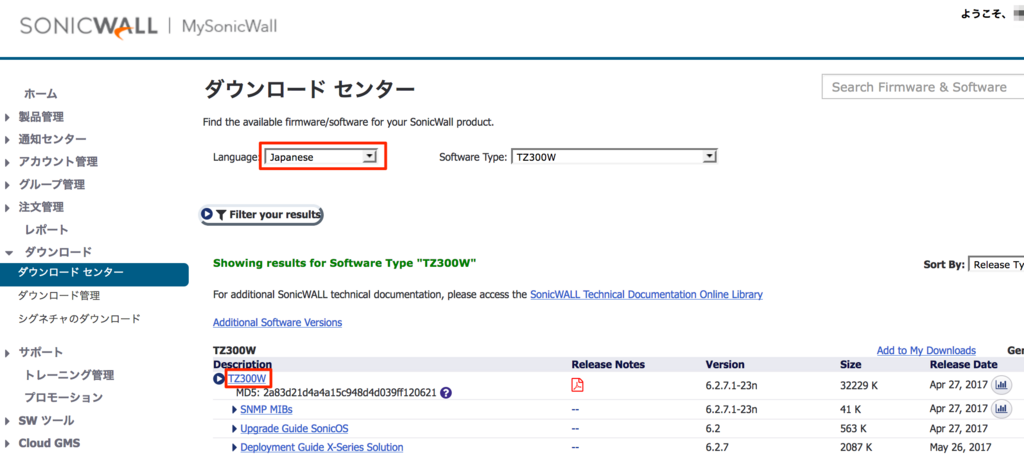Screen dimensions: 1024x457
Task: Click the Release Date column header
Action: click(x=963, y=364)
